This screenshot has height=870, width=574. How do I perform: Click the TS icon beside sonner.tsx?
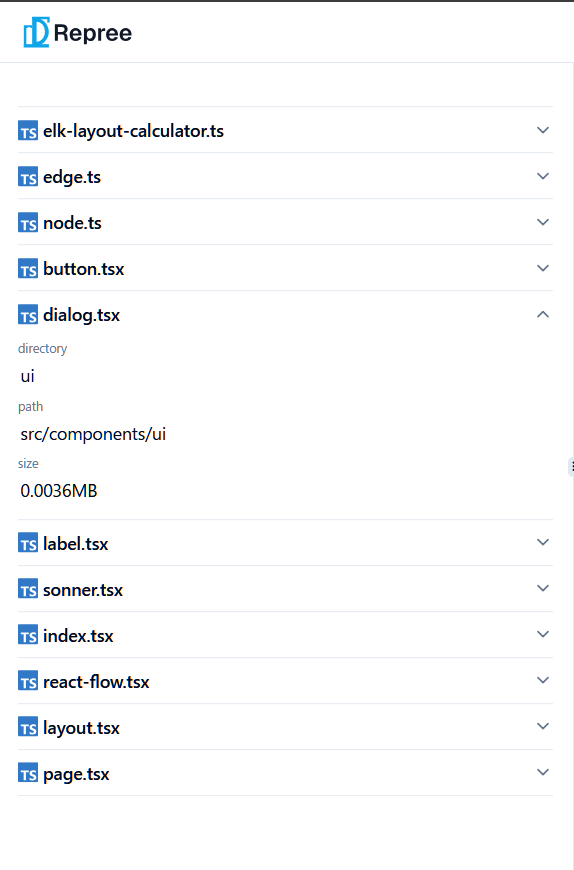tap(28, 589)
